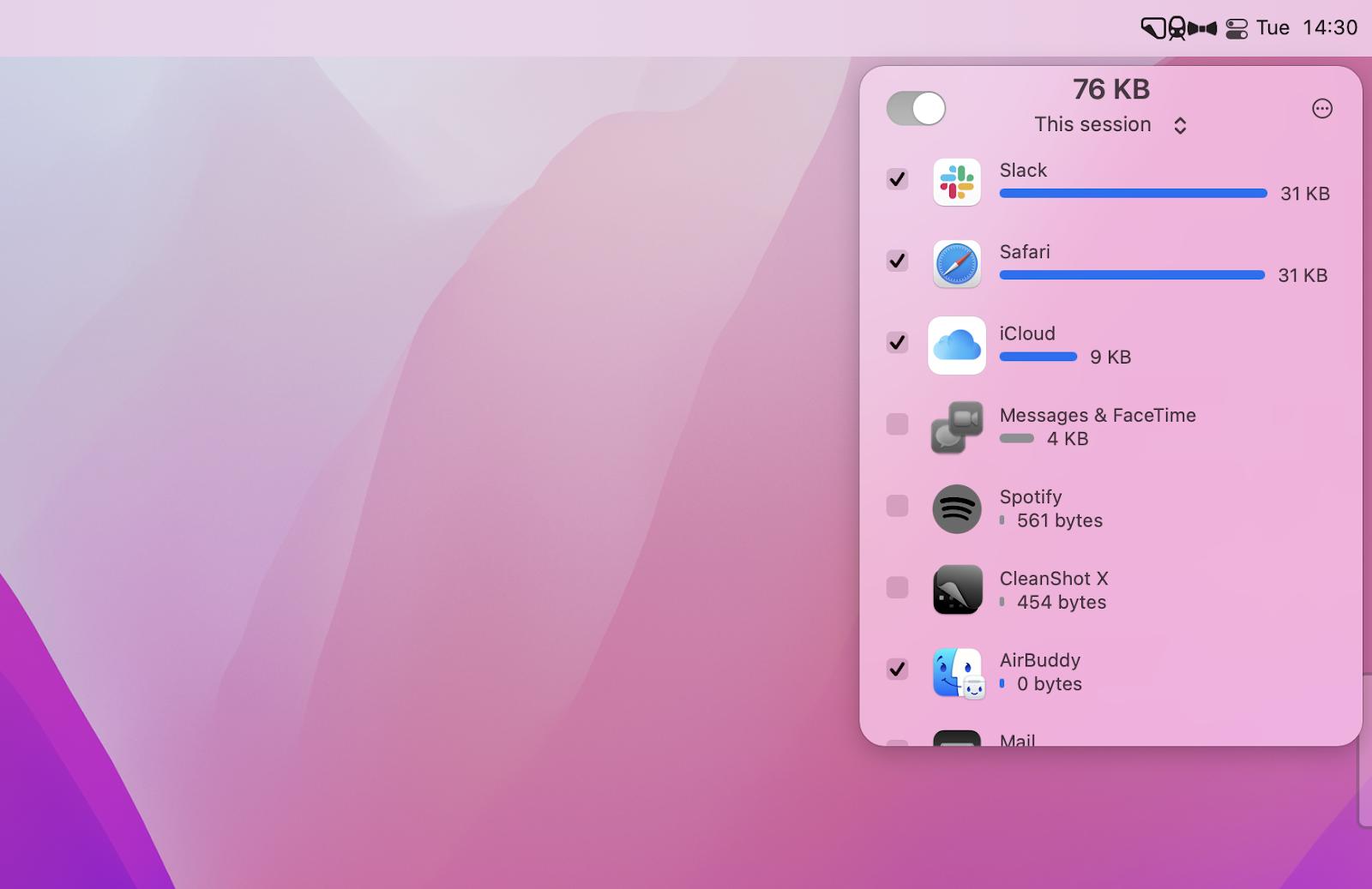Click the Spotify app icon
1372x889 pixels.
pyautogui.click(x=956, y=509)
